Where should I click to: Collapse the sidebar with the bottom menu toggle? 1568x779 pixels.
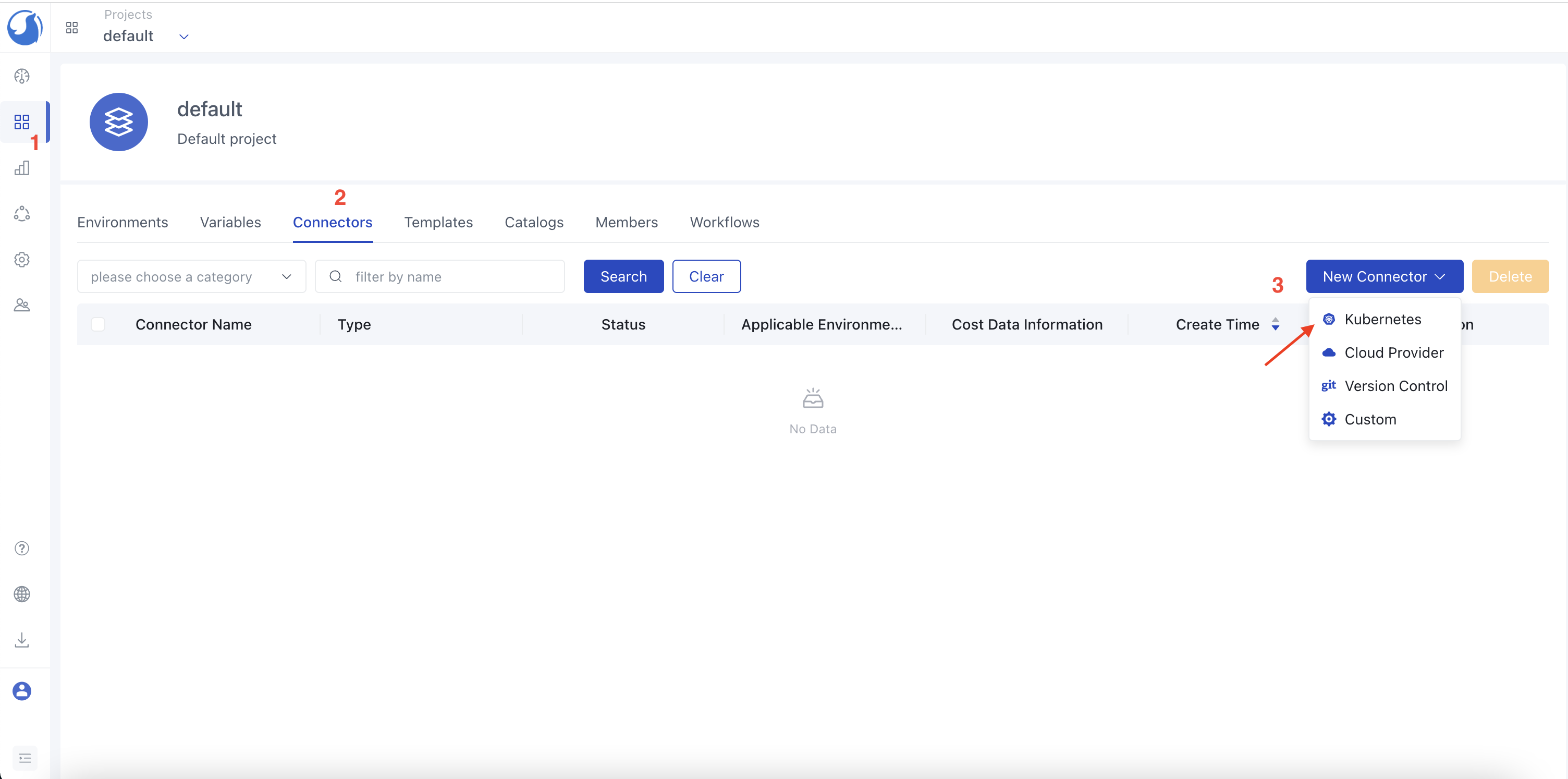click(x=25, y=758)
